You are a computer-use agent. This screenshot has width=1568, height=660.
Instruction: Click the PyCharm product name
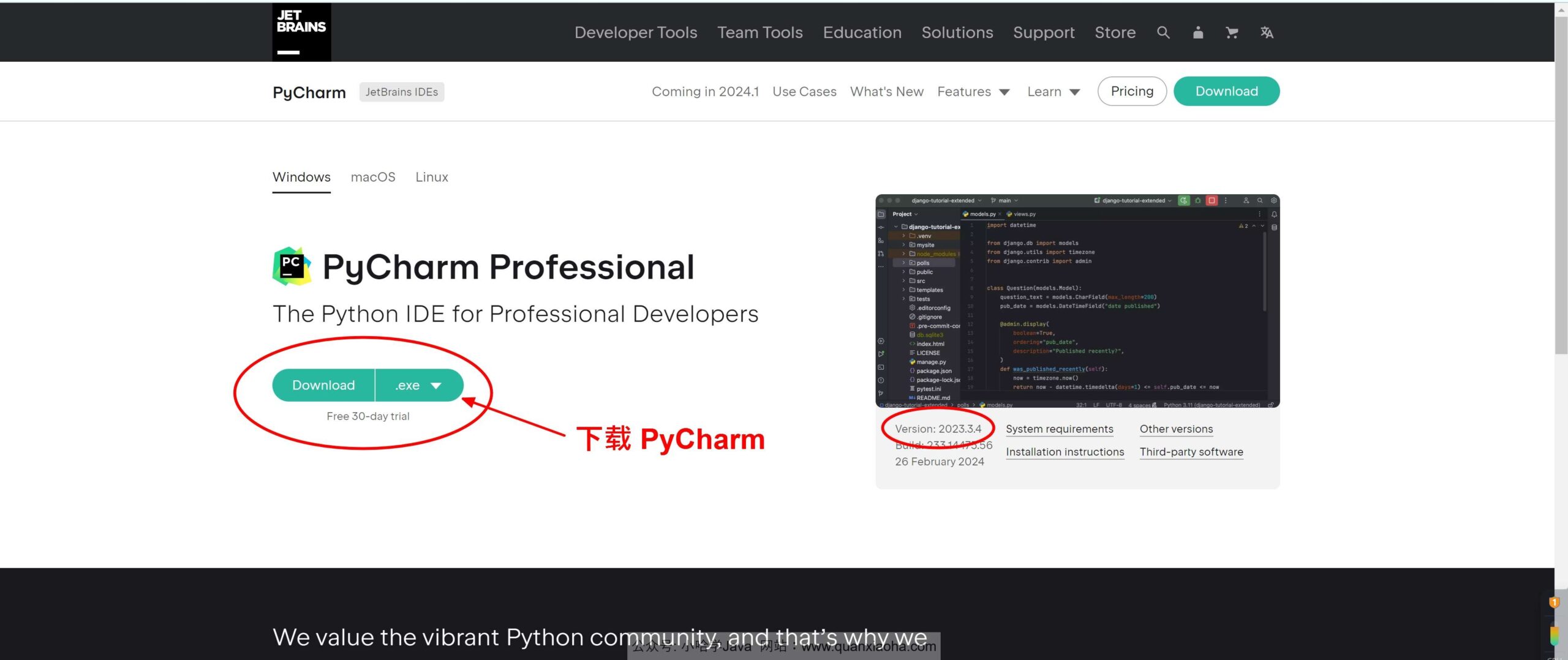click(x=309, y=92)
